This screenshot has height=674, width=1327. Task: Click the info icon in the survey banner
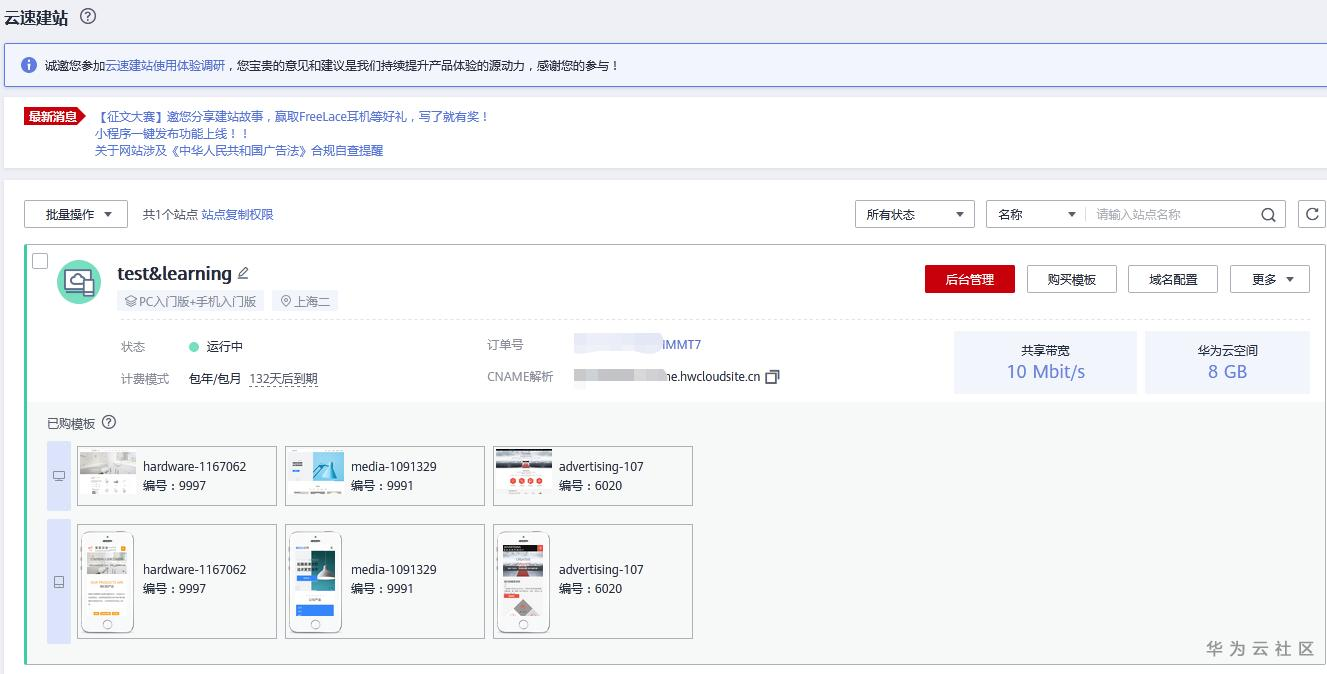[29, 65]
